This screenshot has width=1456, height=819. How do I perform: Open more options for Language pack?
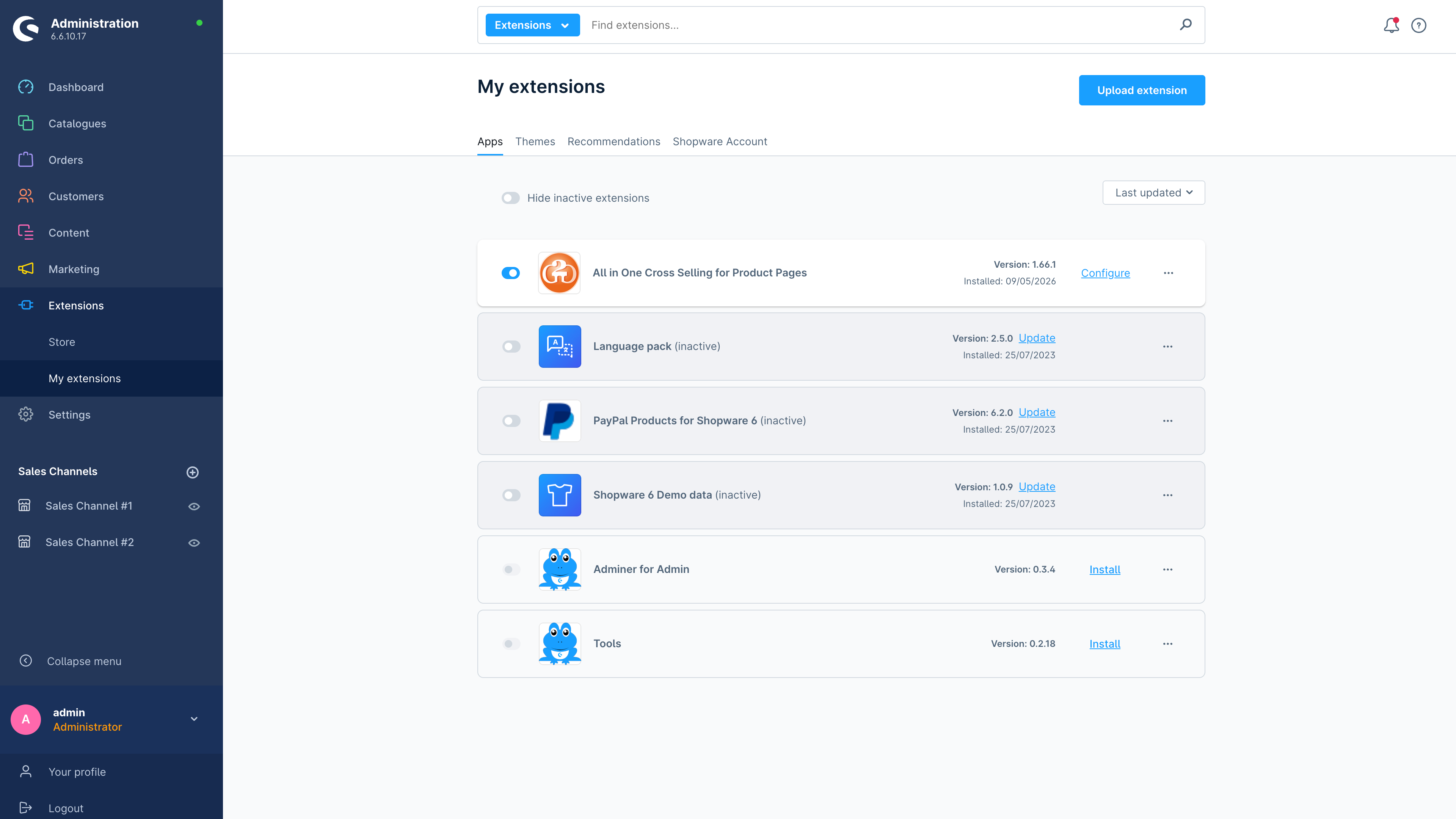point(1168,347)
